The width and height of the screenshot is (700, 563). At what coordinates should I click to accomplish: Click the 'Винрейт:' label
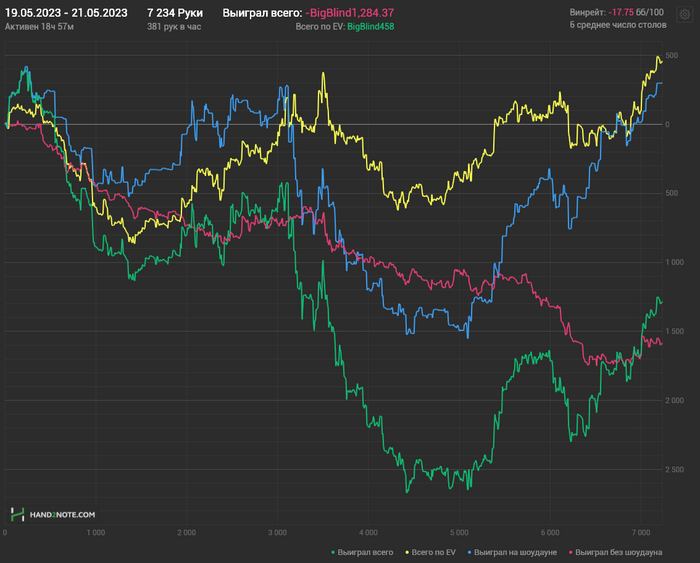(x=588, y=12)
